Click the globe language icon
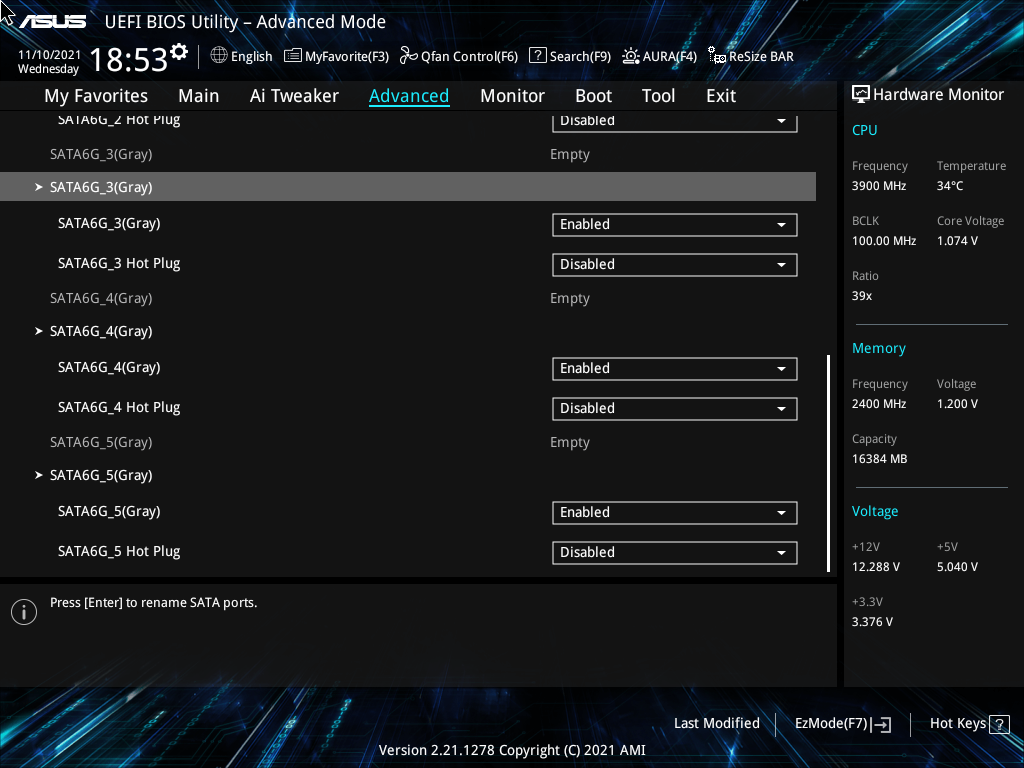Image resolution: width=1024 pixels, height=768 pixels. pyautogui.click(x=219, y=56)
